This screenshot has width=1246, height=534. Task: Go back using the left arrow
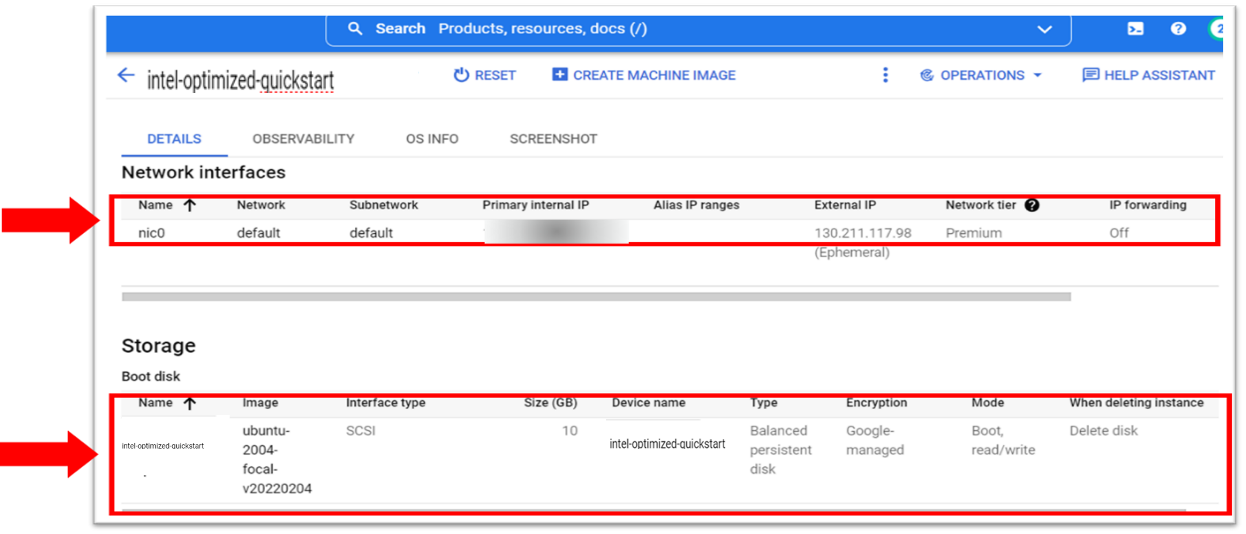coord(126,76)
